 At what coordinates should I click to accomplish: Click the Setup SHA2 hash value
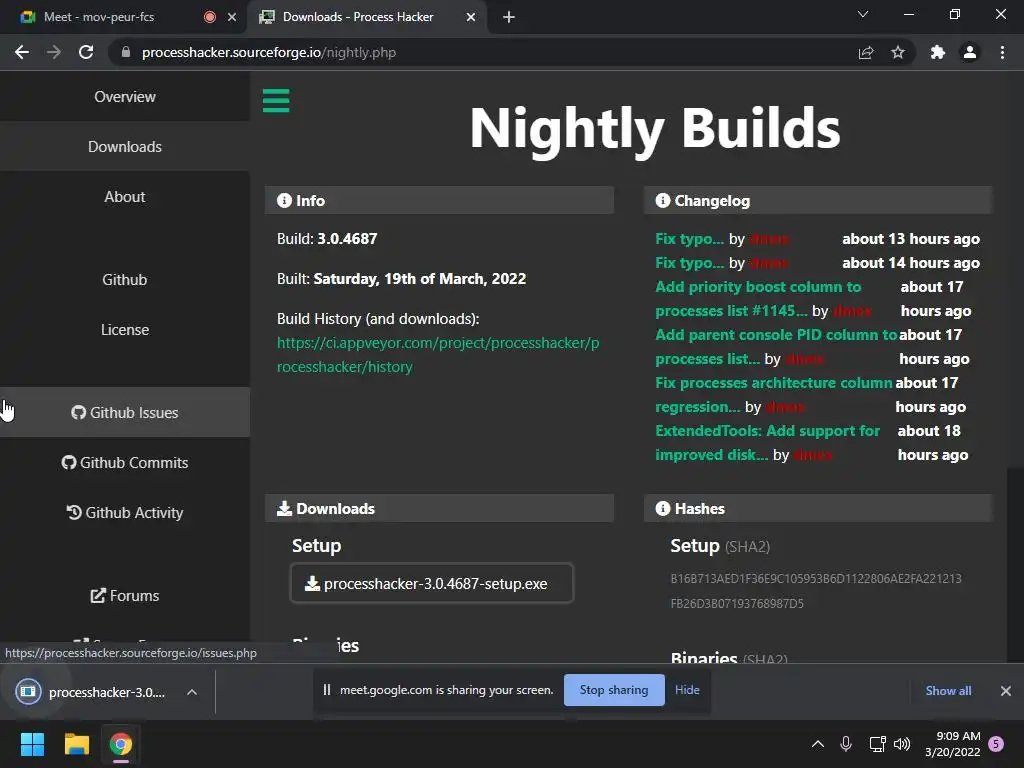pyautogui.click(x=816, y=591)
